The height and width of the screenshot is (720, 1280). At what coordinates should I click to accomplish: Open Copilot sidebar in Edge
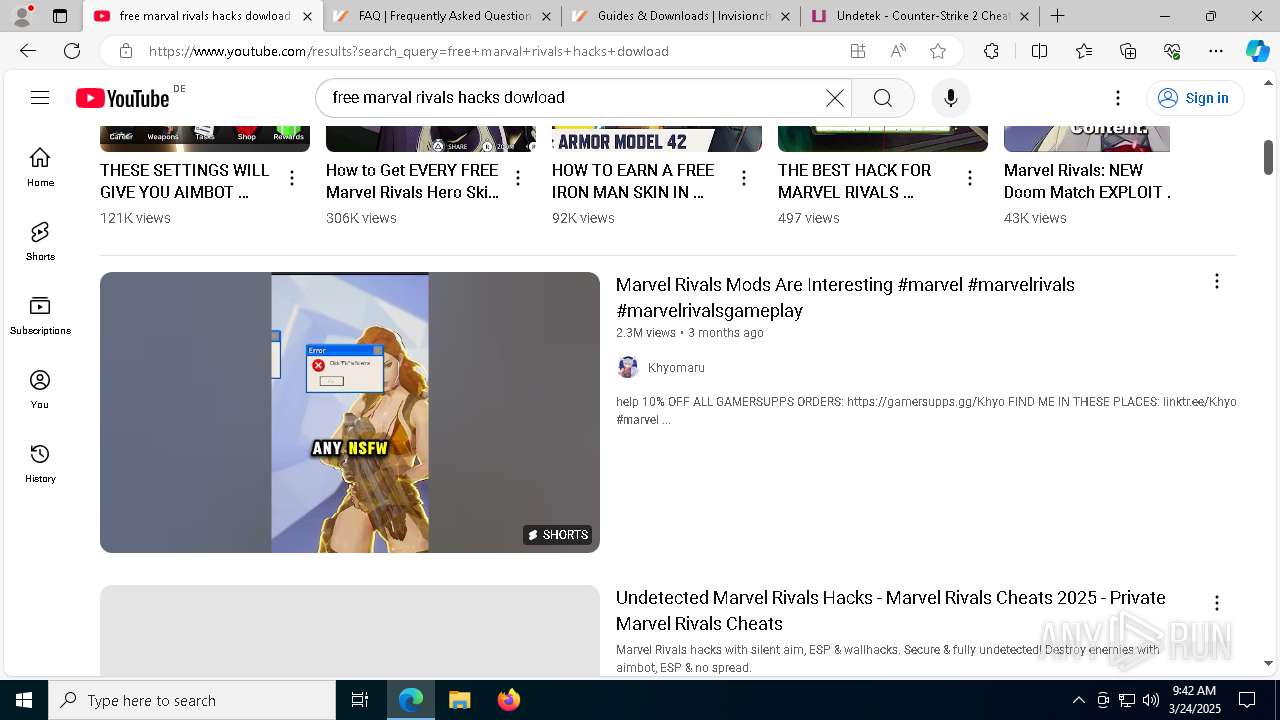[1257, 51]
